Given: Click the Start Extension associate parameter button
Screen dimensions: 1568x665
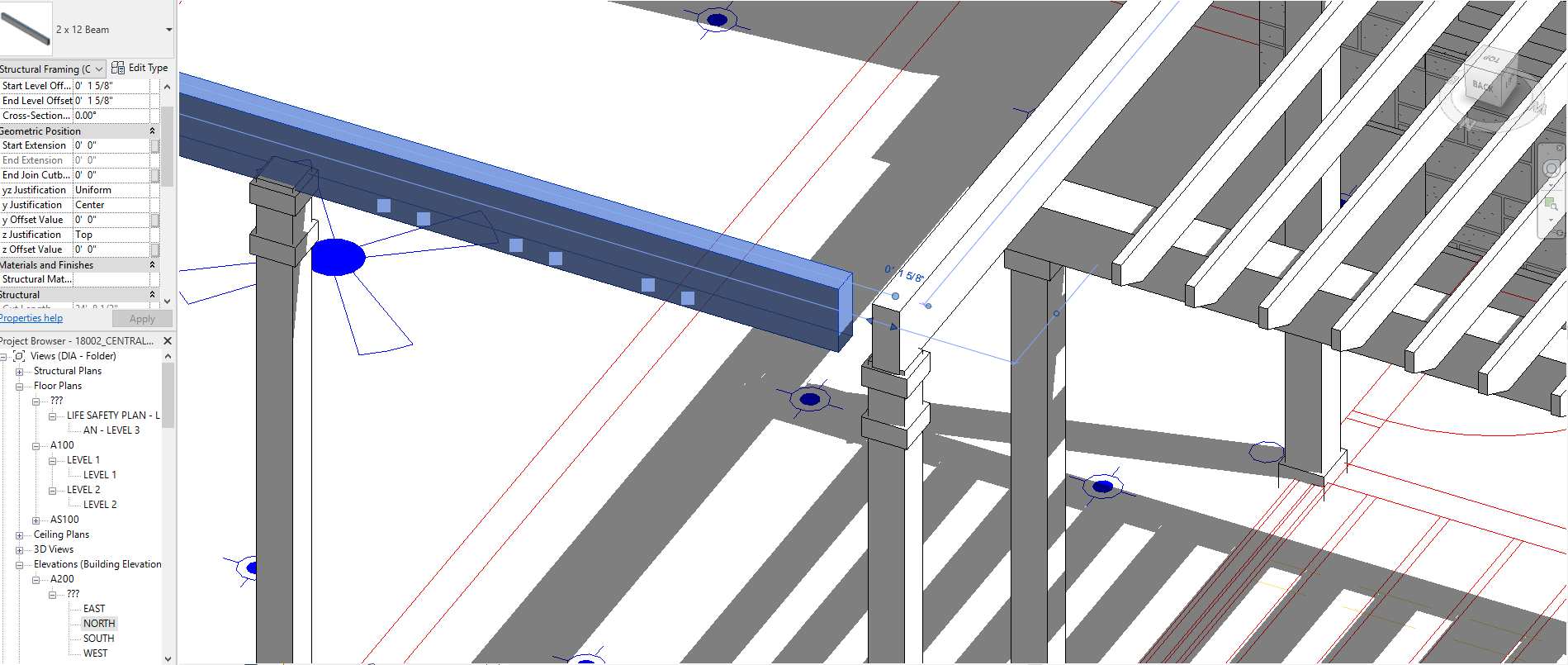Looking at the screenshot, I should point(154,145).
